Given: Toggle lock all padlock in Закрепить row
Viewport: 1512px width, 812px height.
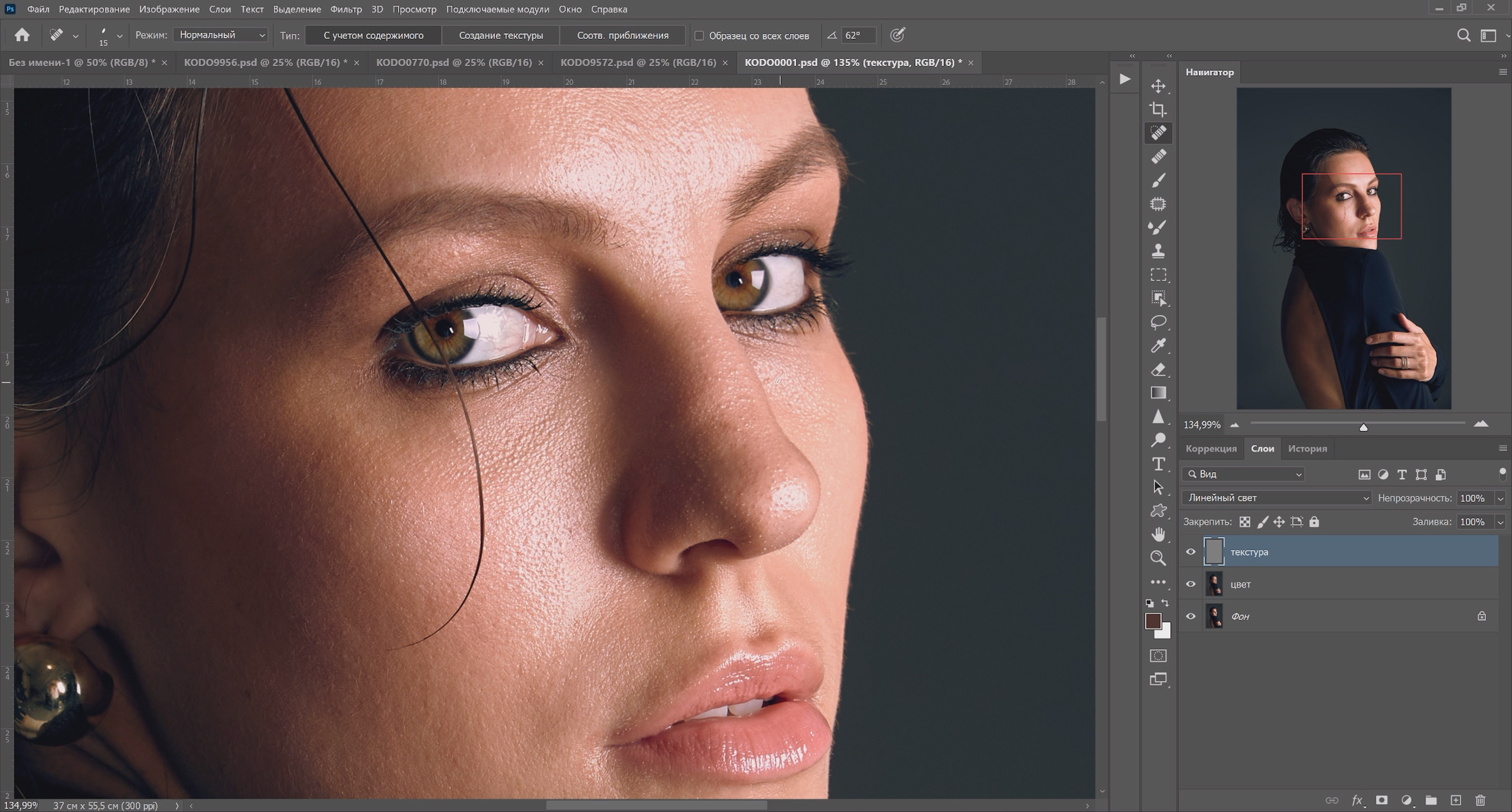Looking at the screenshot, I should click(1314, 521).
